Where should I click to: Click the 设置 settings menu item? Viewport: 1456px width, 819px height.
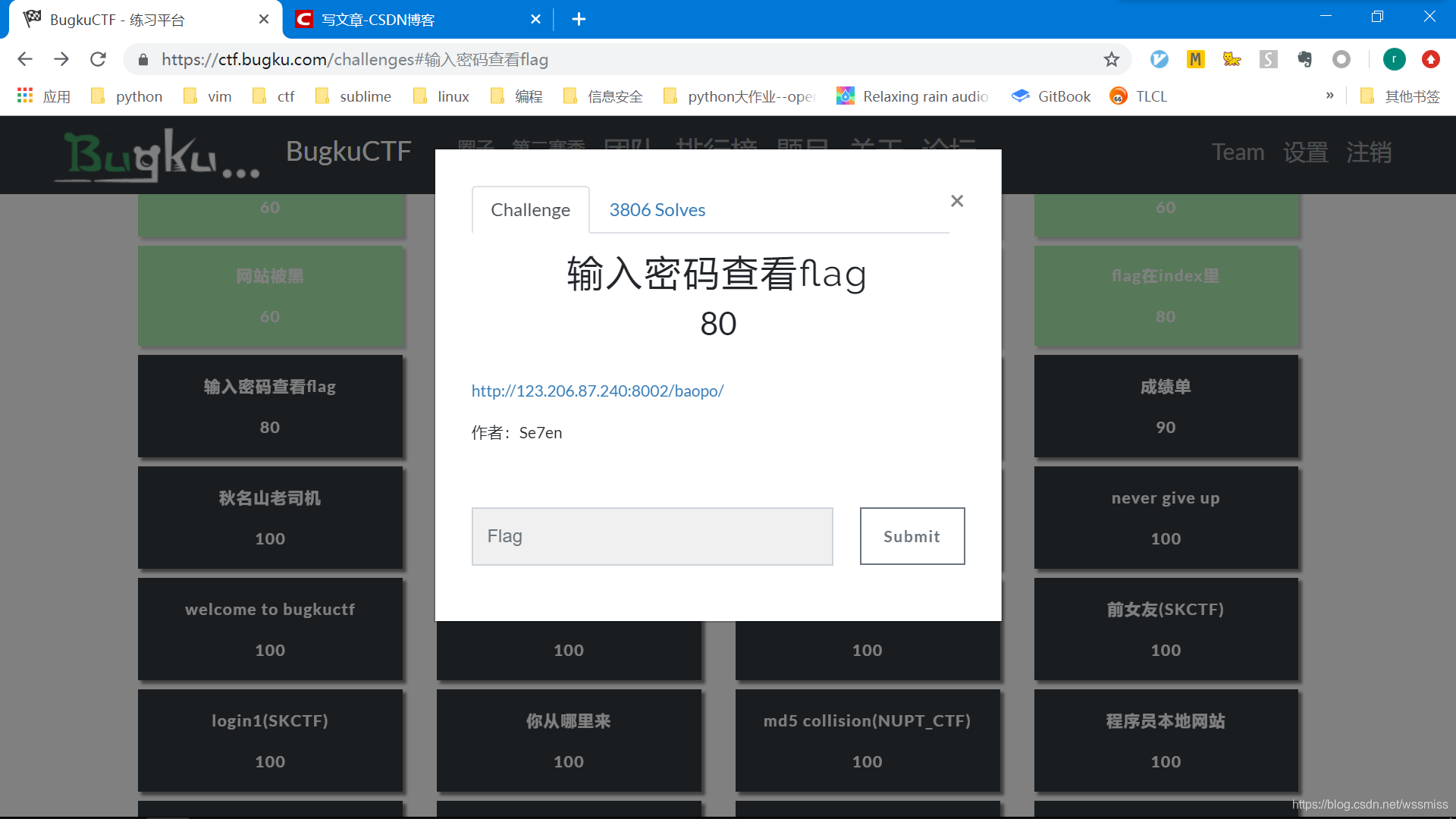[x=1305, y=152]
